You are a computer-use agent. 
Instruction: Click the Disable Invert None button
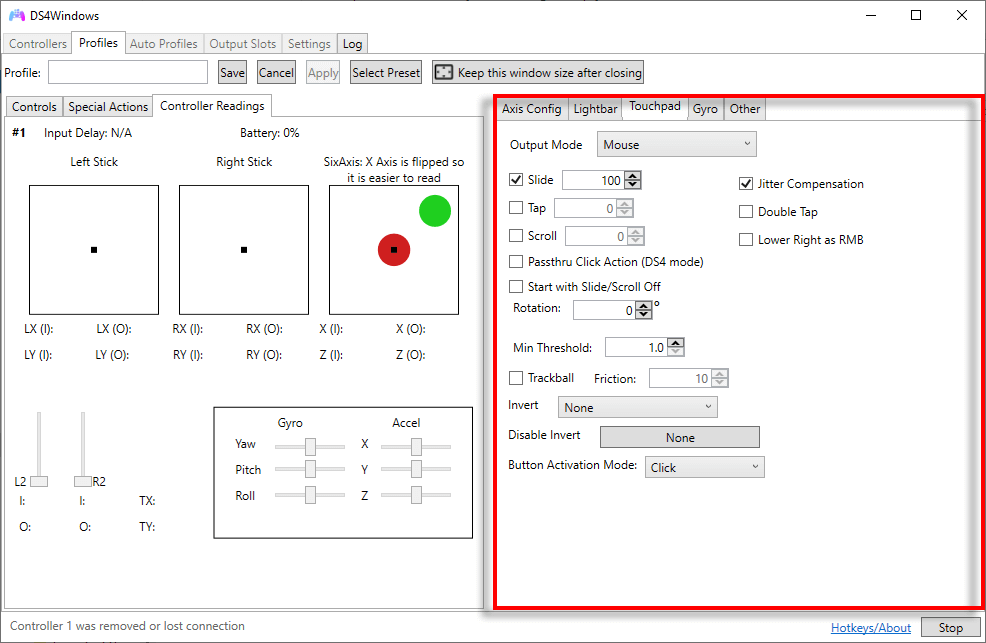coord(680,437)
